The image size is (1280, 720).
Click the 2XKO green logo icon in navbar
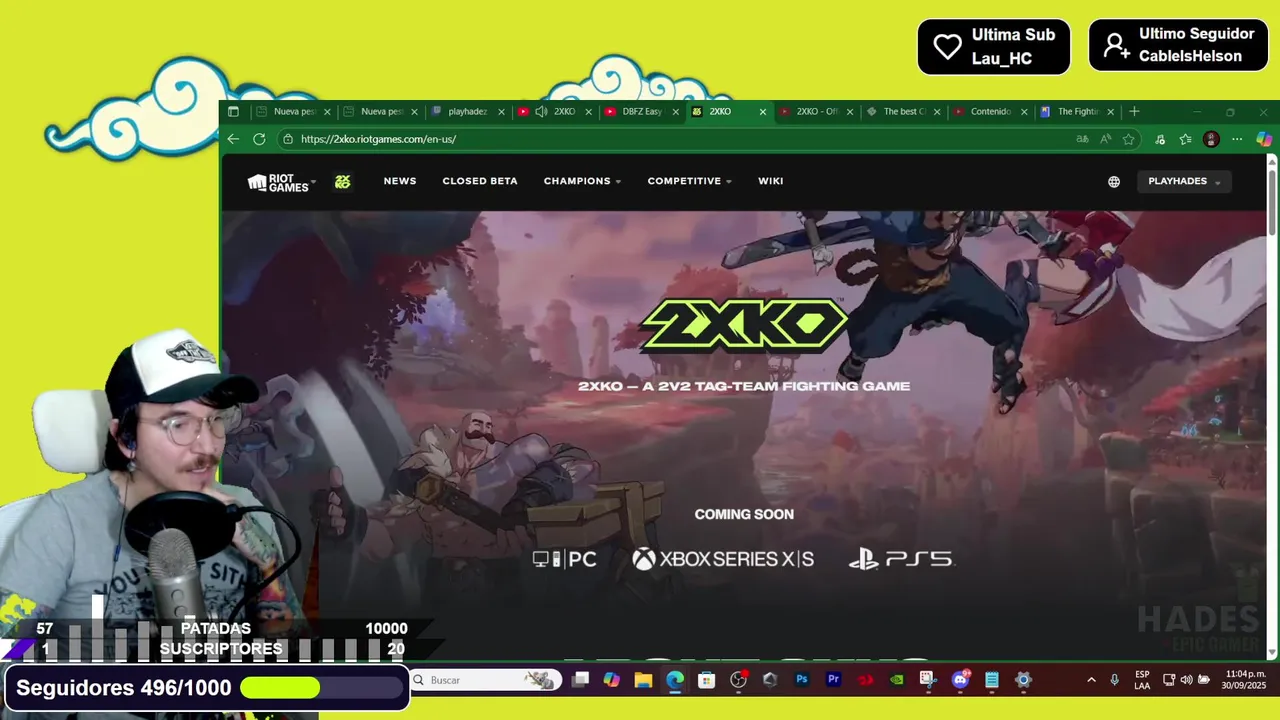coord(343,181)
